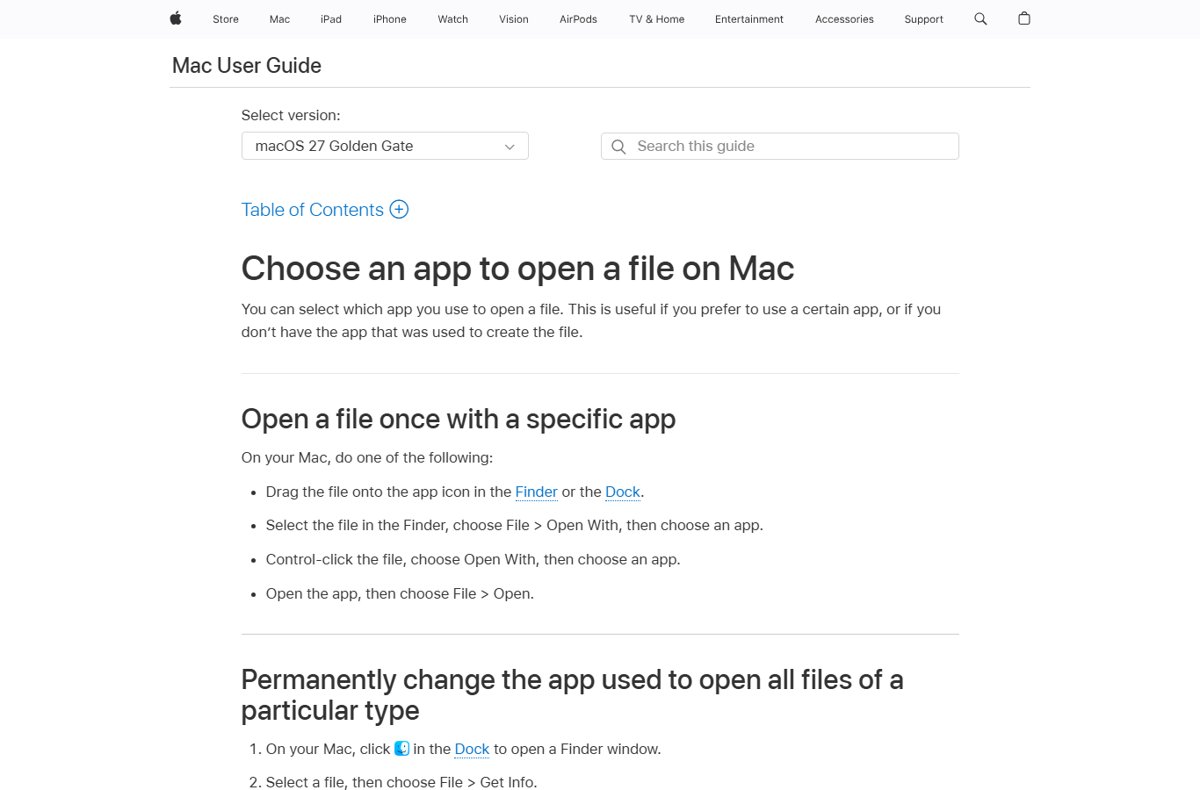Click the Apple logo icon
Screen dimensions: 1200x790
[x=176, y=18]
